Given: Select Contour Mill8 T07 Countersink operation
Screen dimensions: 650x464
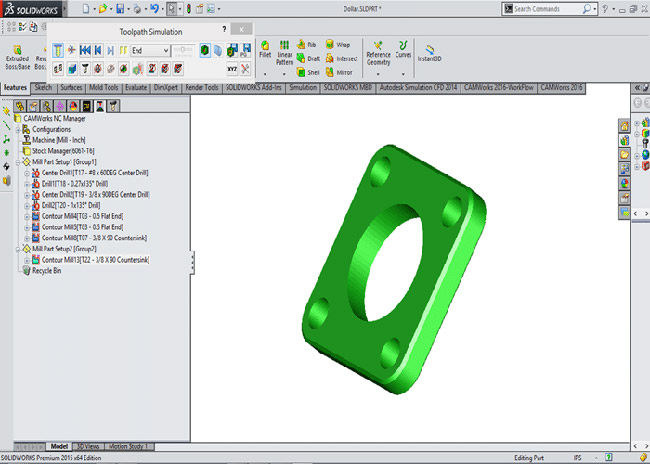Looking at the screenshot, I should (90, 238).
